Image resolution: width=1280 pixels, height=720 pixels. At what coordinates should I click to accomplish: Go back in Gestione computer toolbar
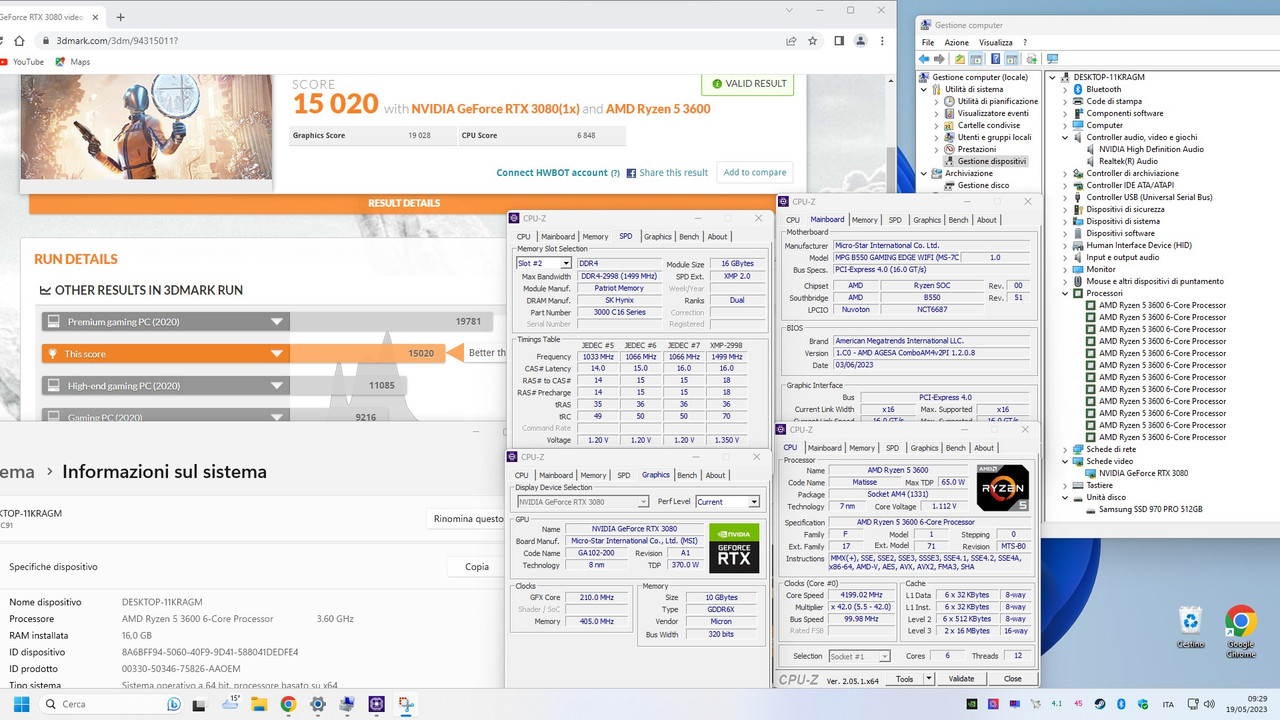click(925, 59)
